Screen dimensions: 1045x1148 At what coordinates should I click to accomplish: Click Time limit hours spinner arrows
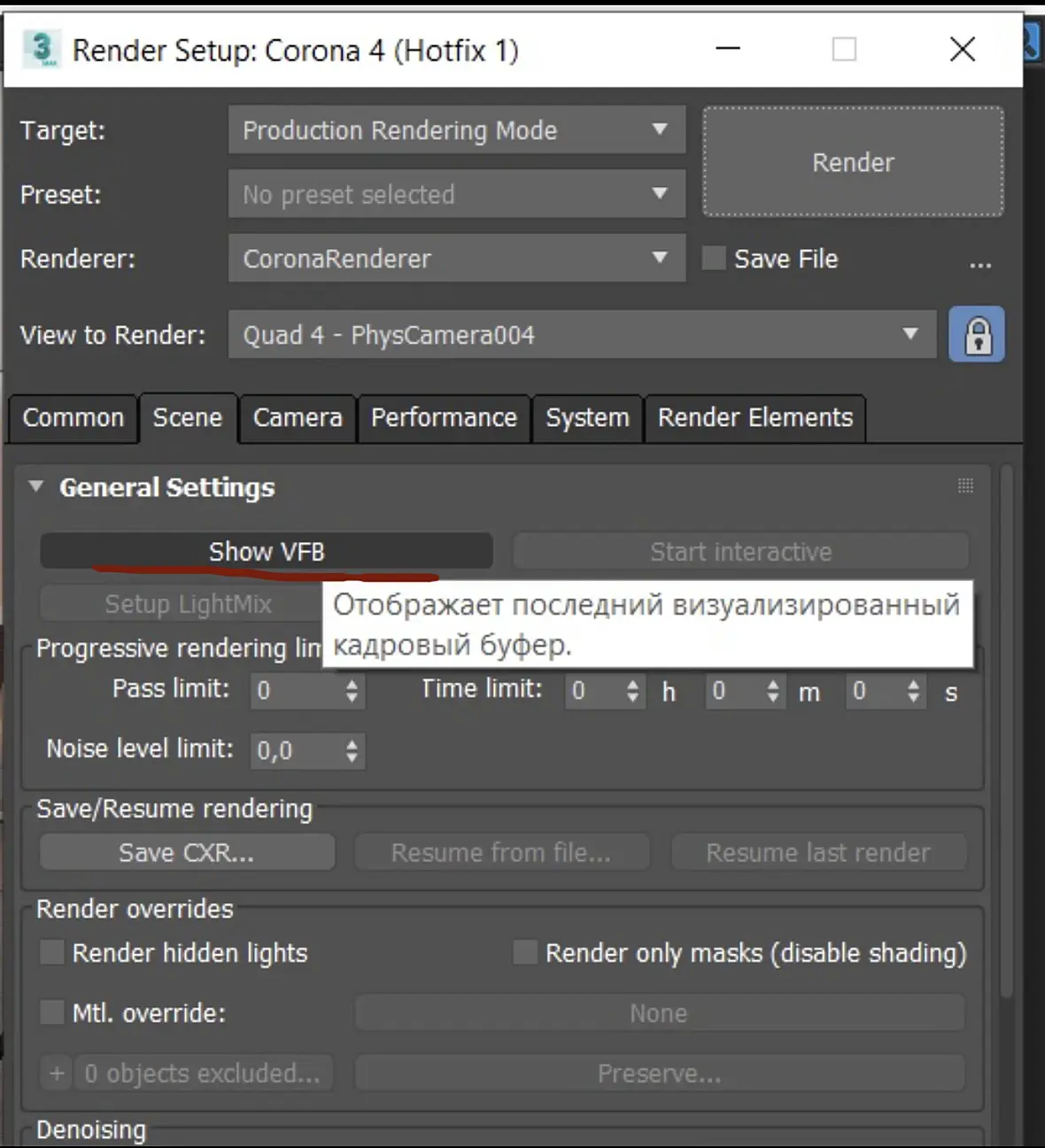click(632, 690)
